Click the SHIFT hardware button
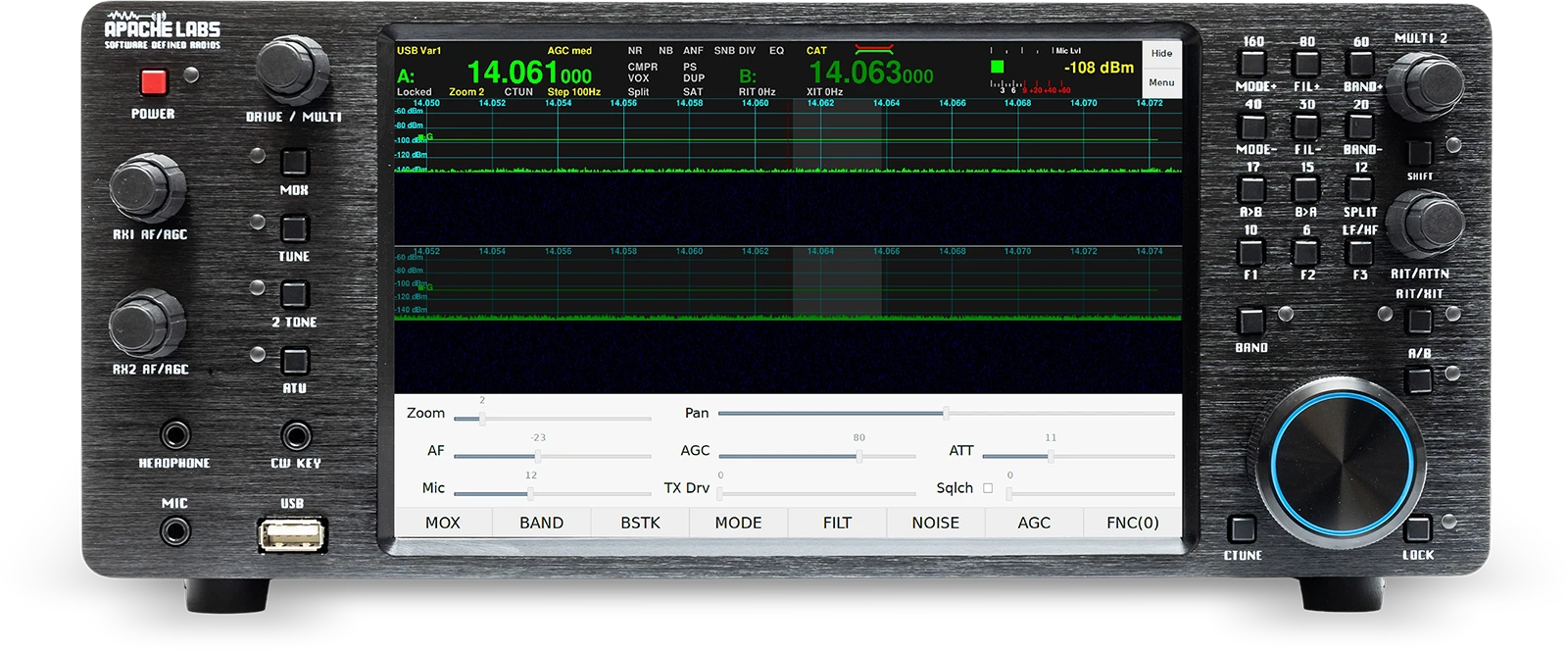Image resolution: width=1568 pixels, height=650 pixels. click(x=1419, y=153)
